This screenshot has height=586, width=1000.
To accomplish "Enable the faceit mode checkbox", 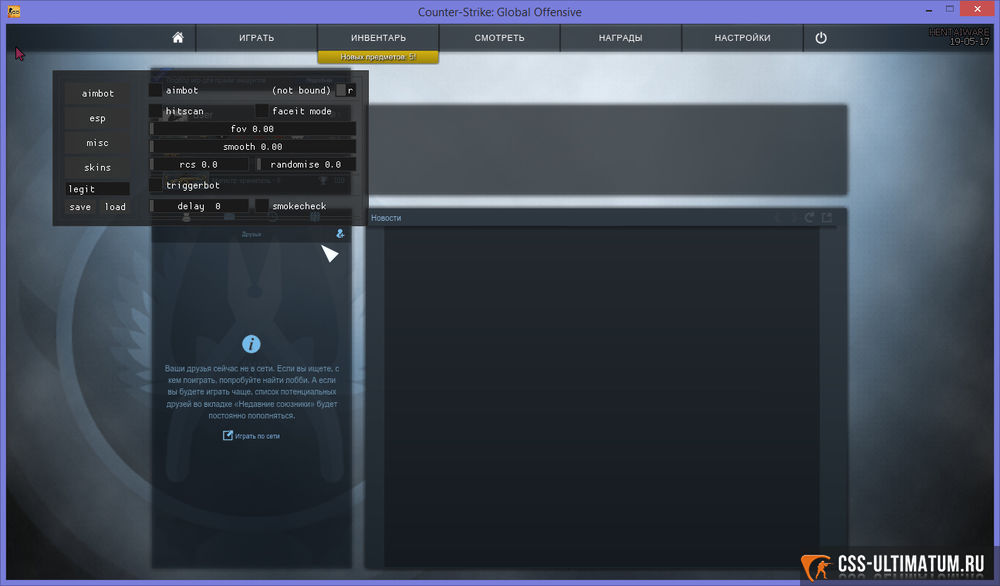I will click(261, 111).
